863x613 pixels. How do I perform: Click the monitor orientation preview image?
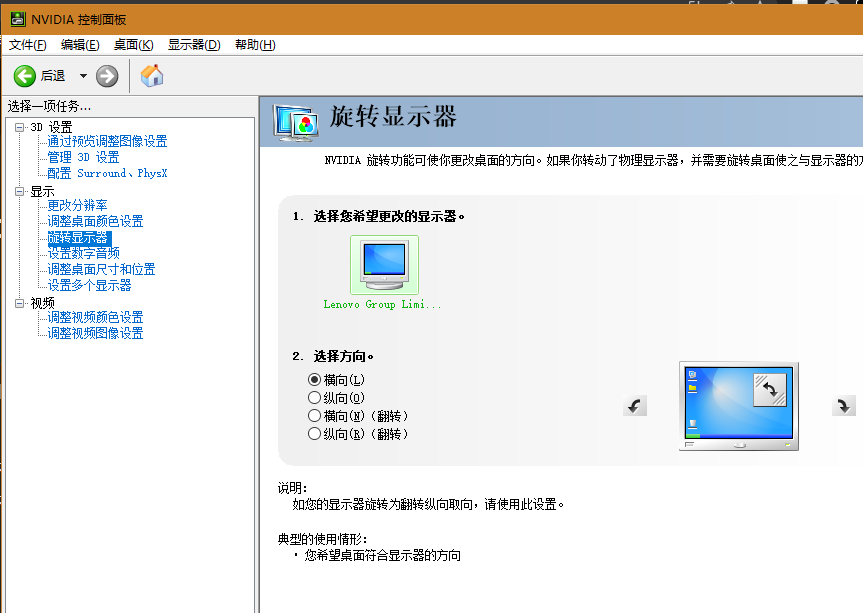[738, 405]
